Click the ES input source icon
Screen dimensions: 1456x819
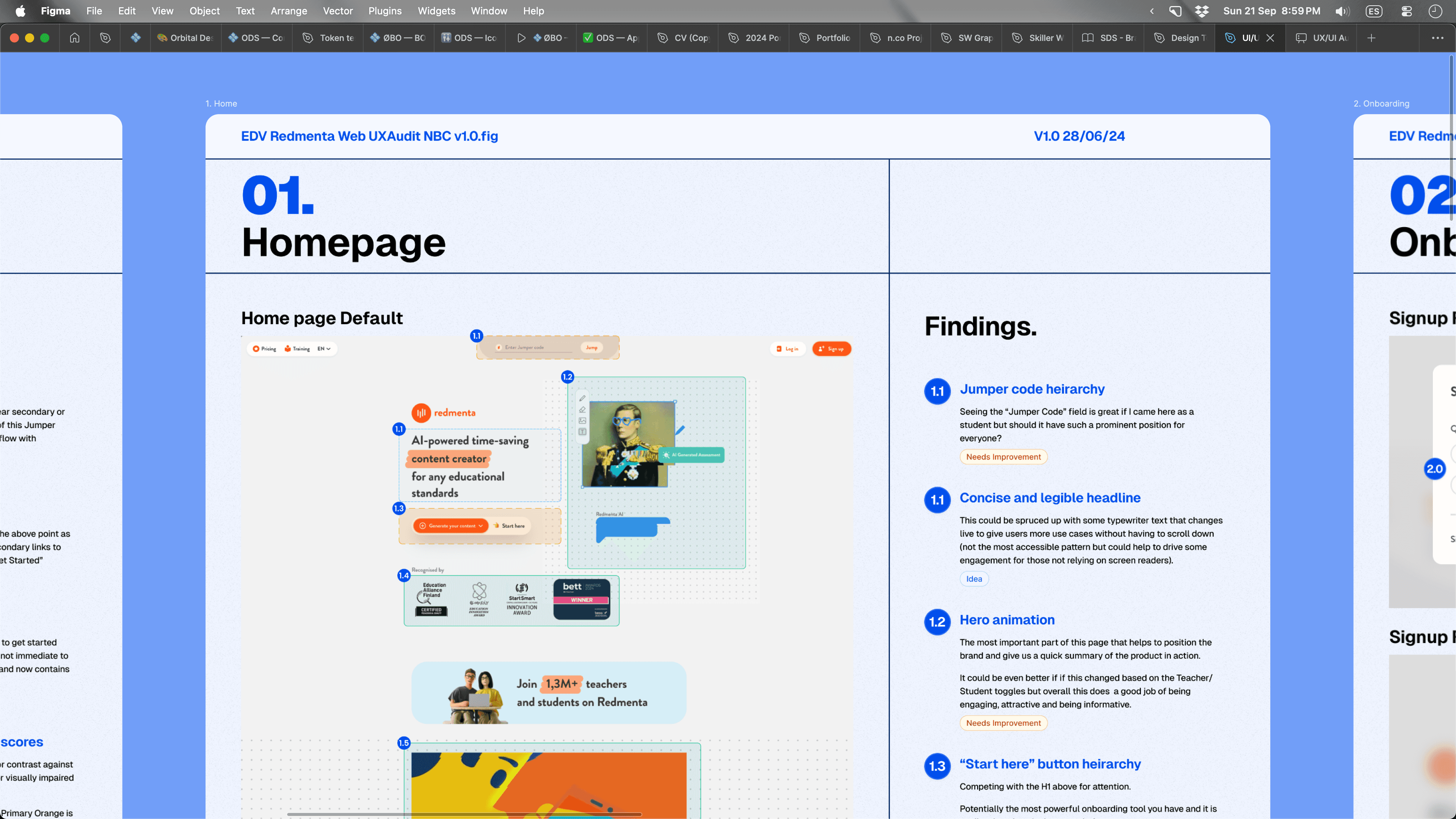(x=1374, y=11)
